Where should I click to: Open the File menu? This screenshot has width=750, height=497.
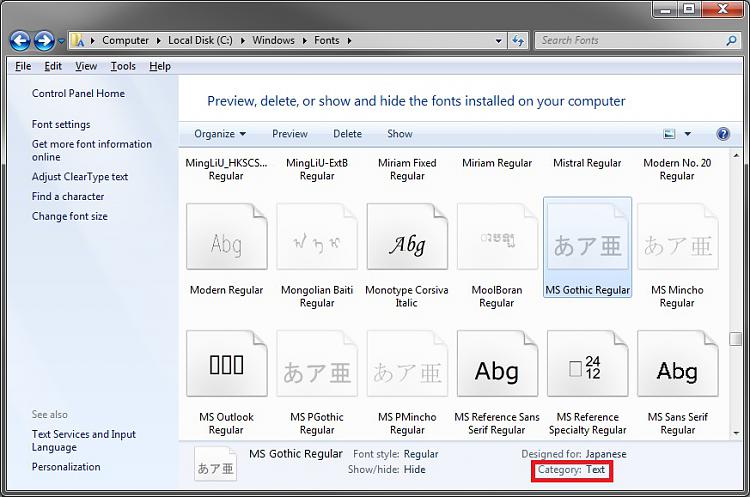tap(23, 66)
